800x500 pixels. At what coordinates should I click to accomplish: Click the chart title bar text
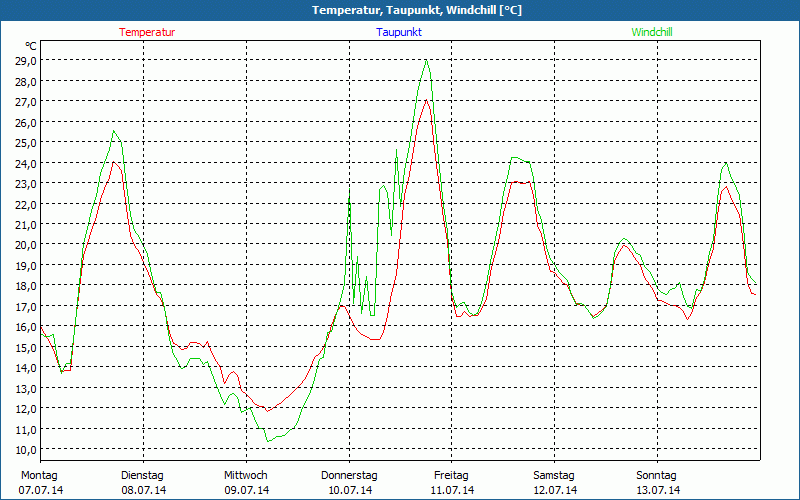pos(400,10)
